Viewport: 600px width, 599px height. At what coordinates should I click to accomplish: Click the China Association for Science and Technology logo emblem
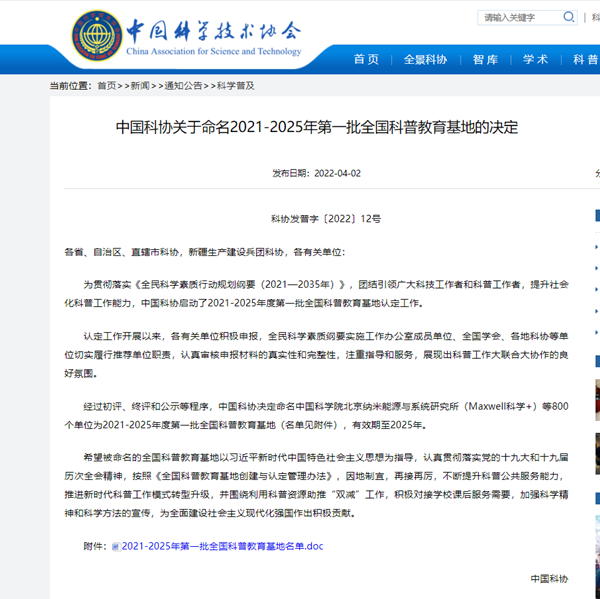(97, 35)
